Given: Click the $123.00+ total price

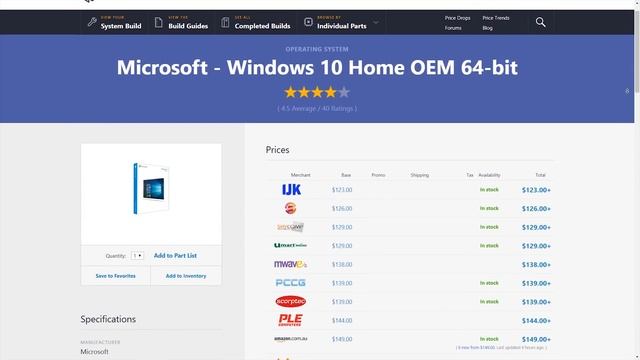Looking at the screenshot, I should pyautogui.click(x=536, y=190).
